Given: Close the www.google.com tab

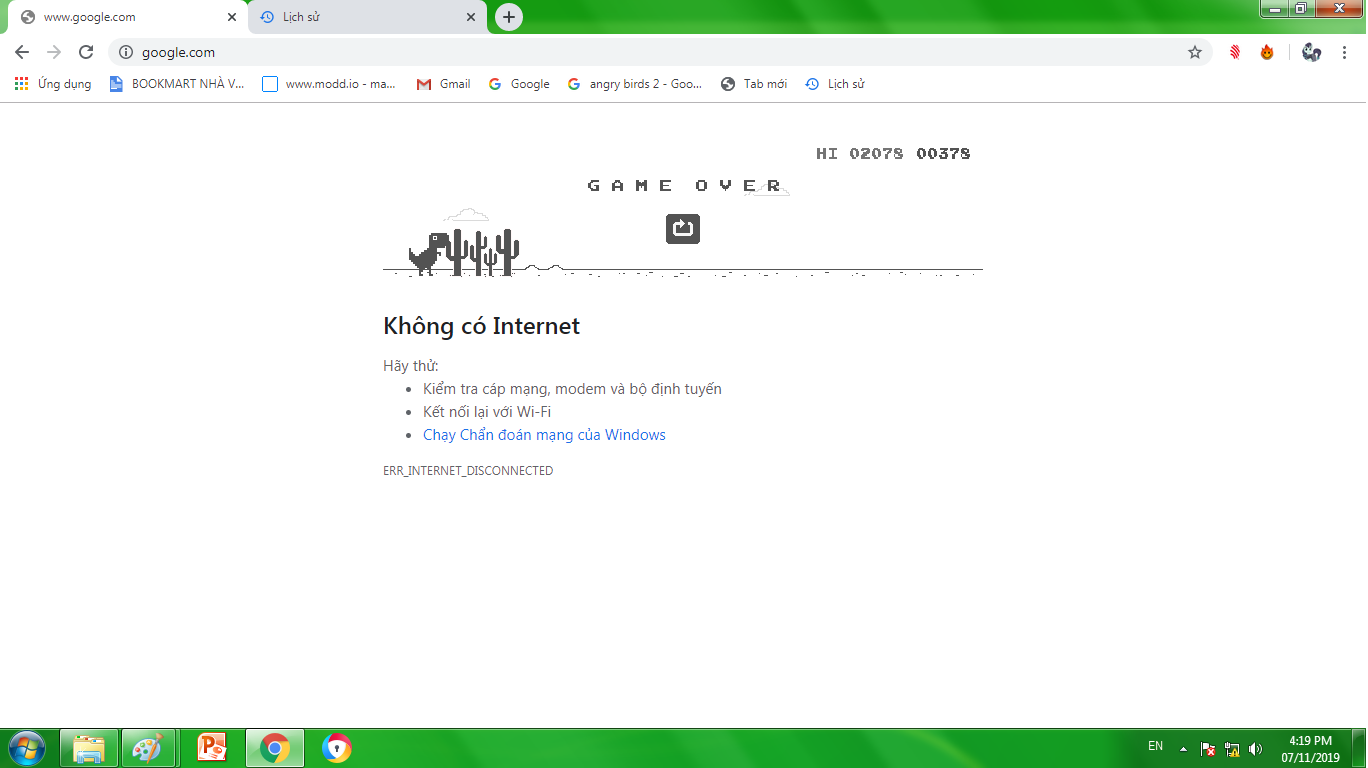Looking at the screenshot, I should click(232, 17).
